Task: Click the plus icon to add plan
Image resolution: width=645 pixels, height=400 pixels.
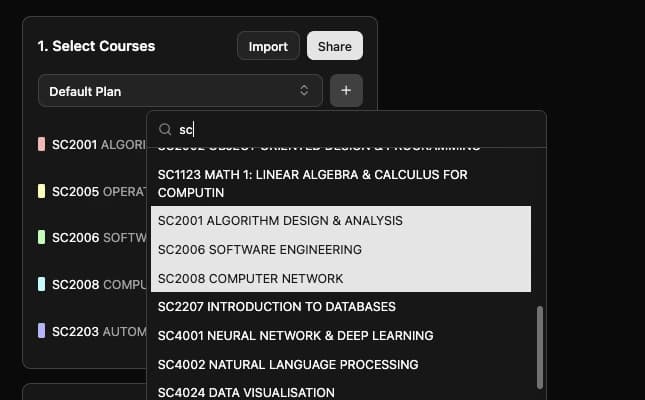Action: click(x=346, y=91)
